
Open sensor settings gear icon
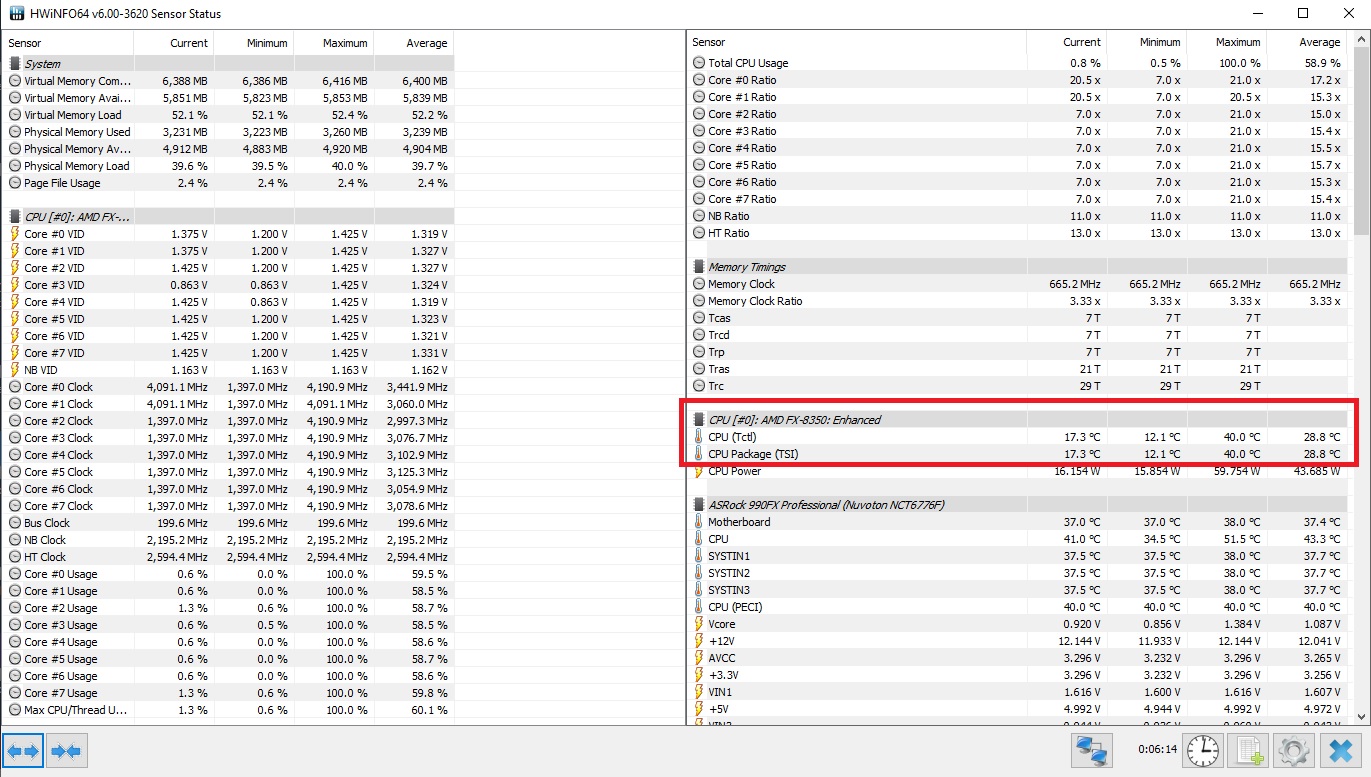1294,750
